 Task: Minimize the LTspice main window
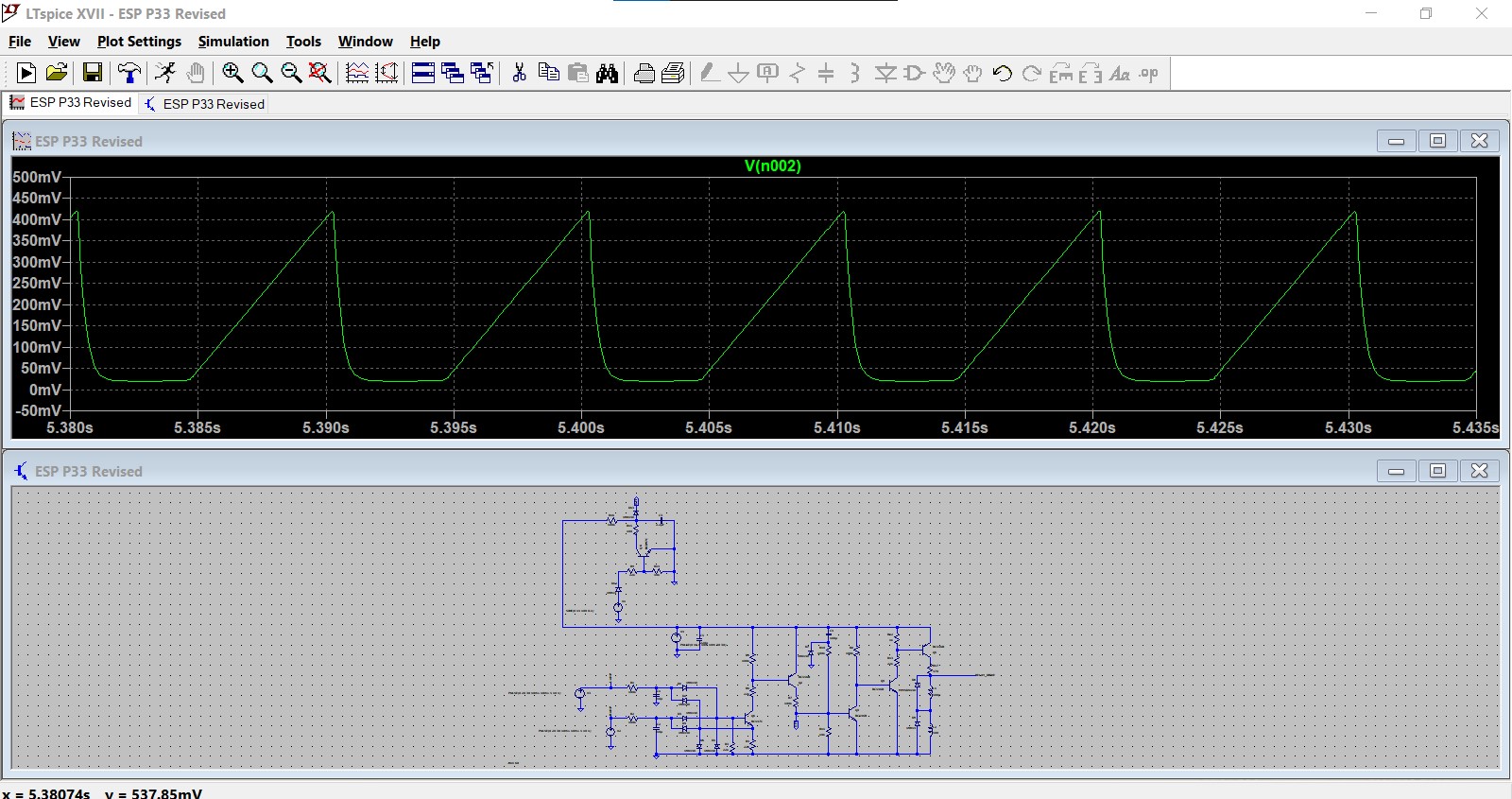1371,13
